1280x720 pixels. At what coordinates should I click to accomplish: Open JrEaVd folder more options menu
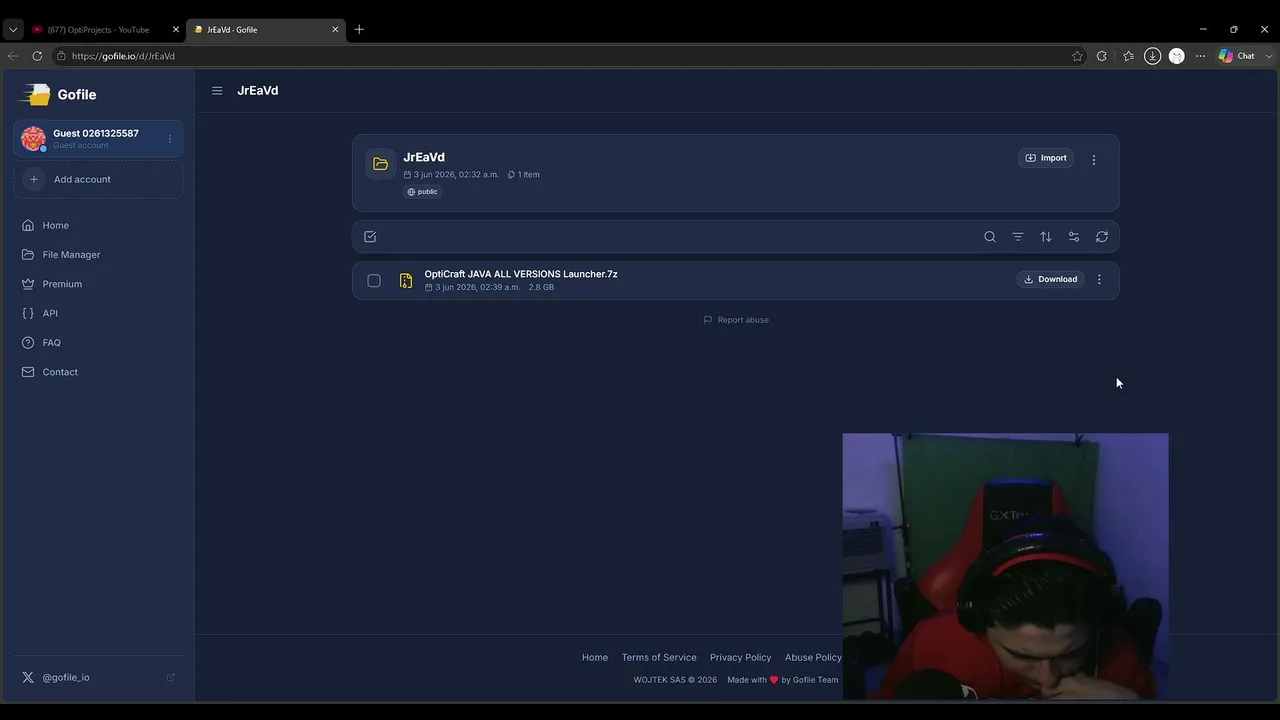[1094, 159]
